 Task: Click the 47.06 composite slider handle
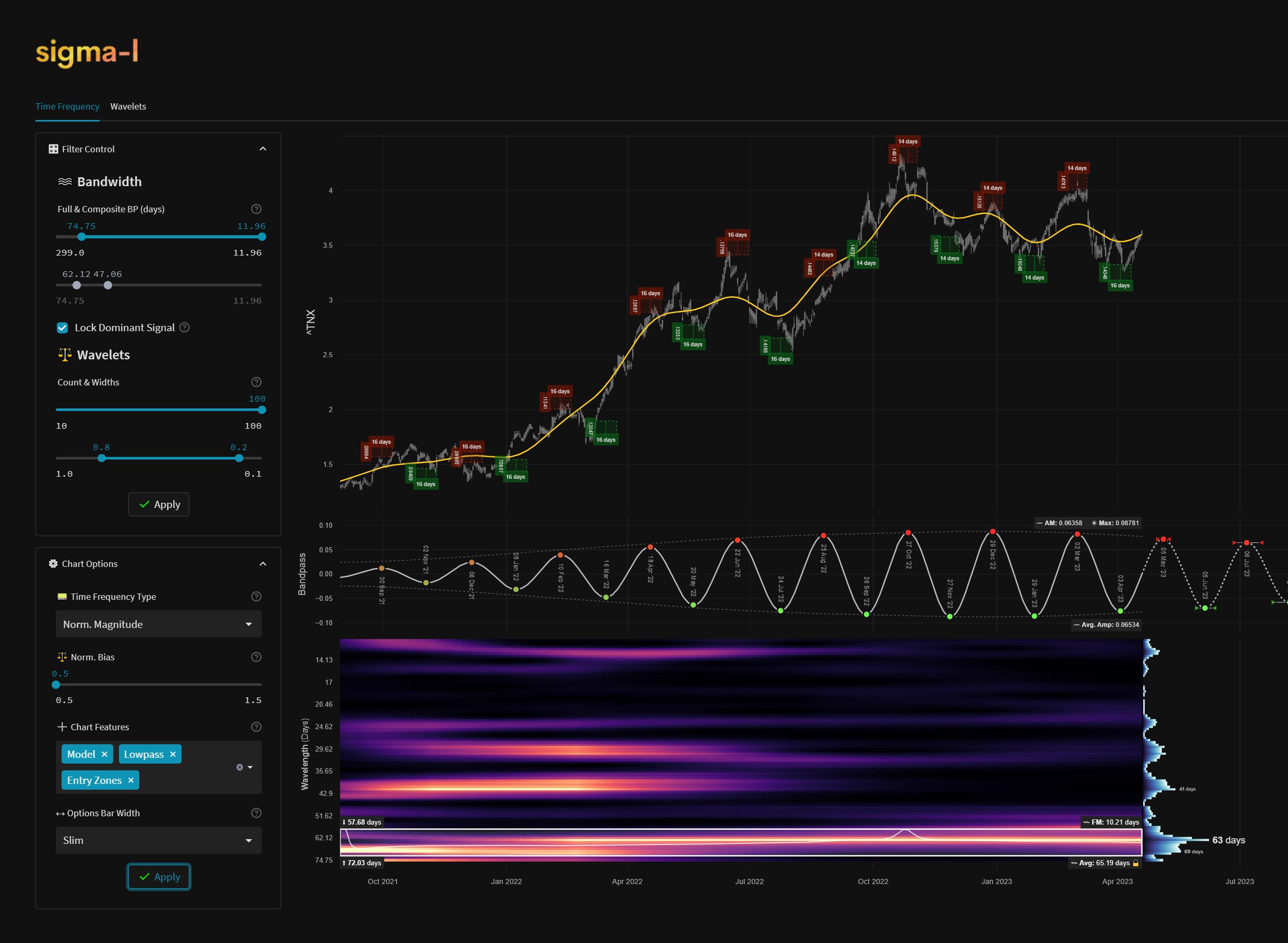108,285
